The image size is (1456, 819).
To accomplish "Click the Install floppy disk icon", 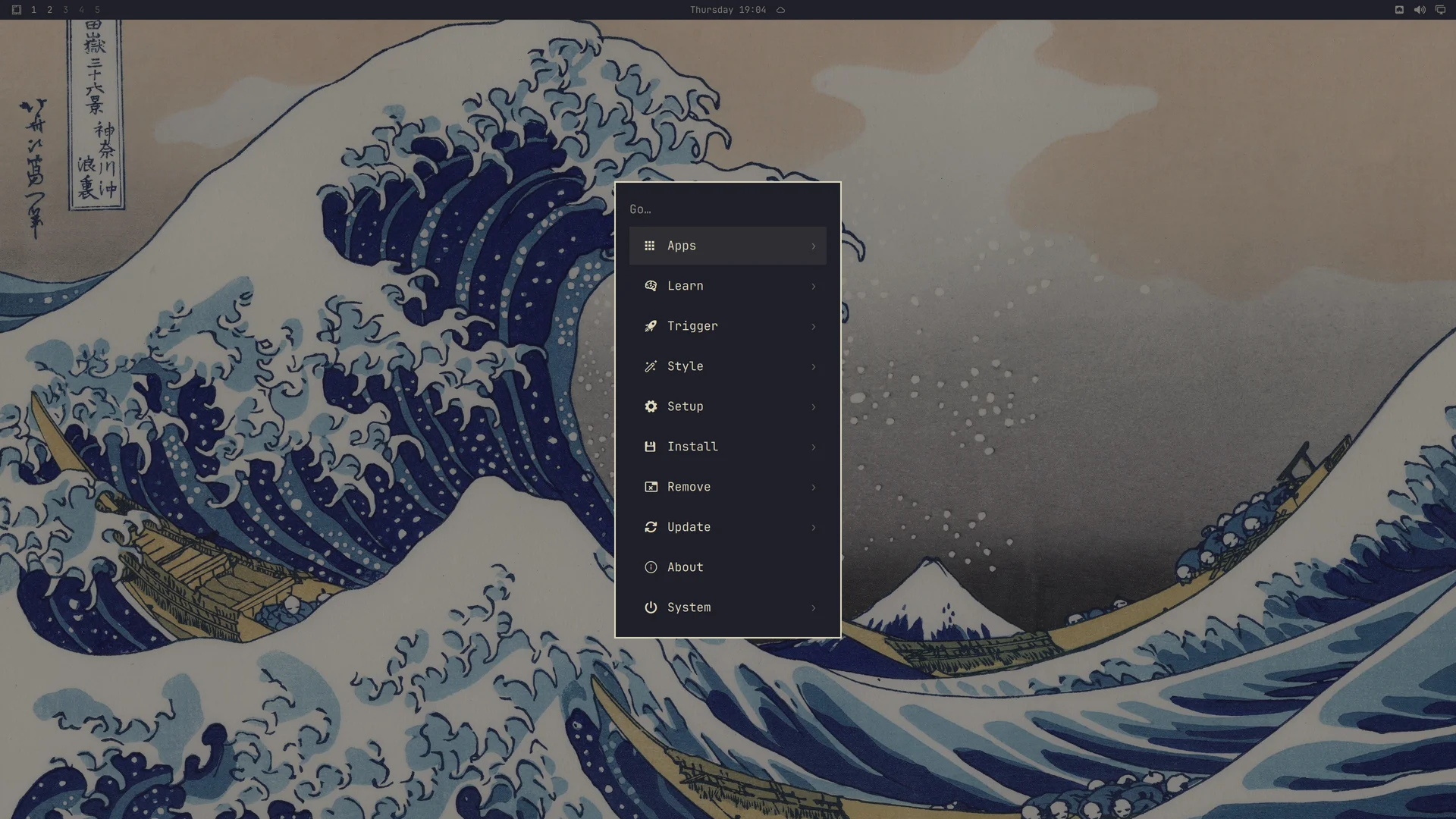I will (x=650, y=447).
